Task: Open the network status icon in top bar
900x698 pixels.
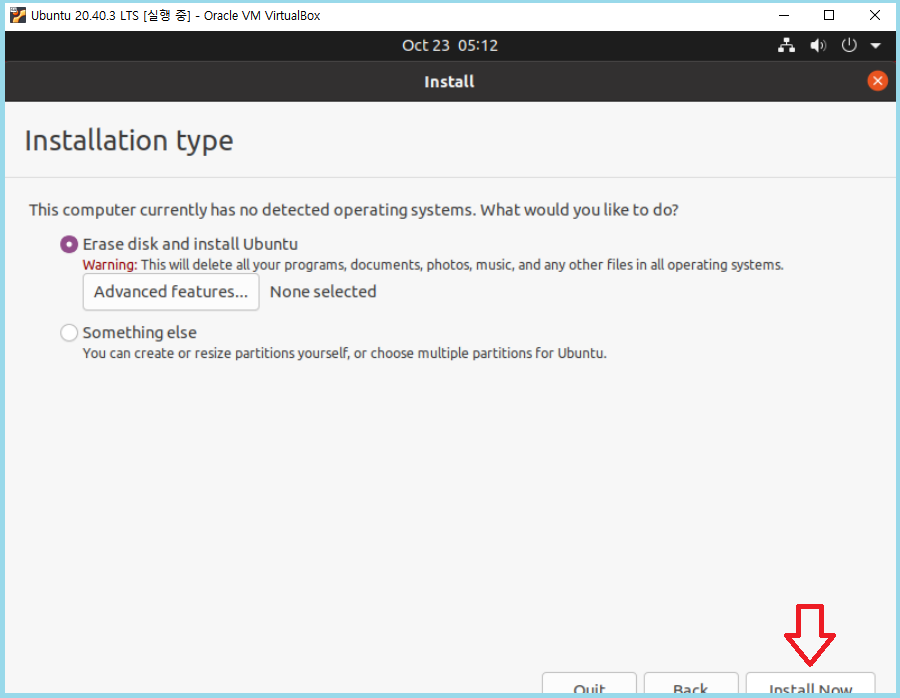Action: pos(786,45)
